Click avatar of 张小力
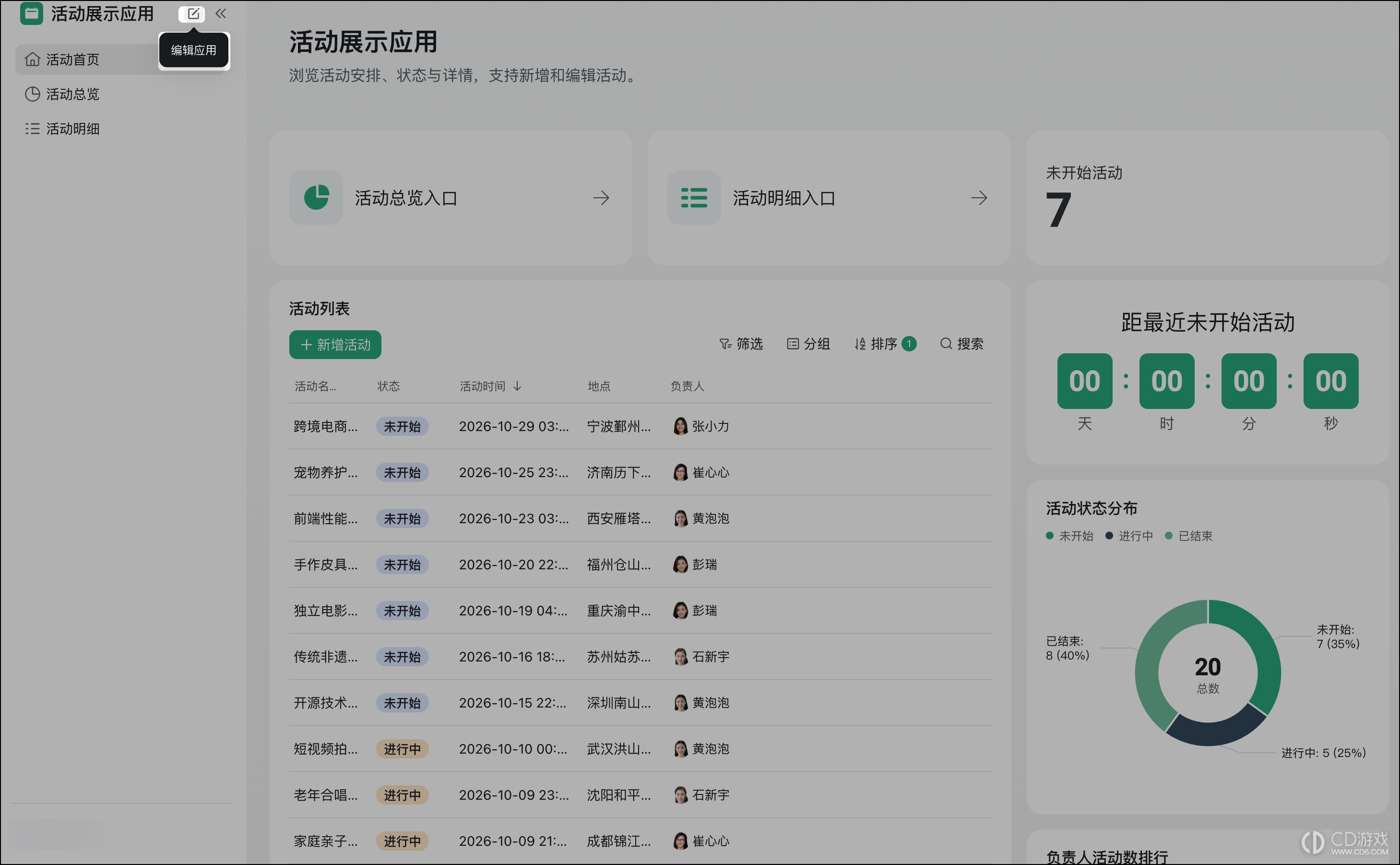Screen dimensions: 1400x865 680,426
